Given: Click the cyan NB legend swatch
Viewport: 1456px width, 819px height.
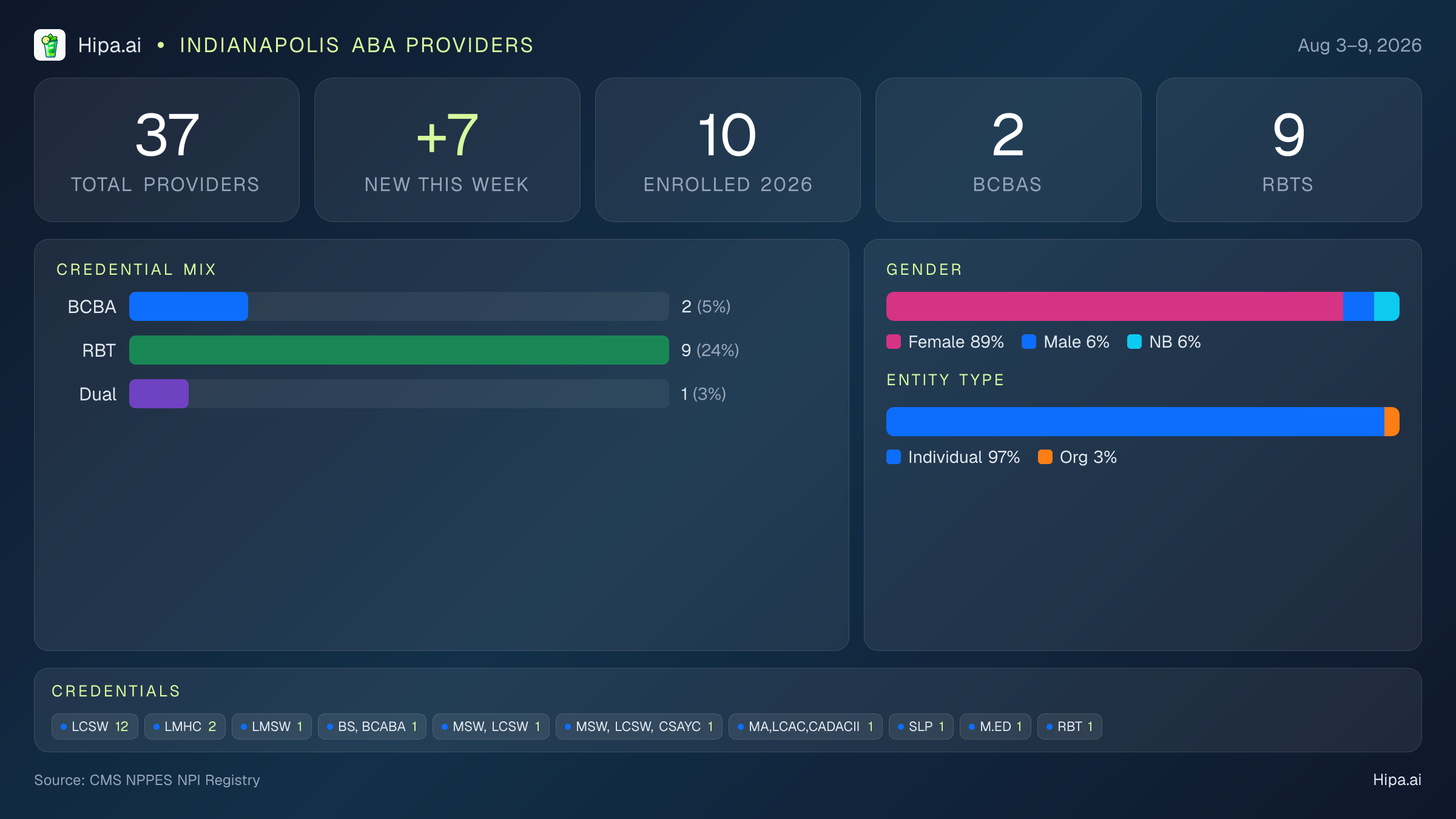Looking at the screenshot, I should coord(1134,342).
